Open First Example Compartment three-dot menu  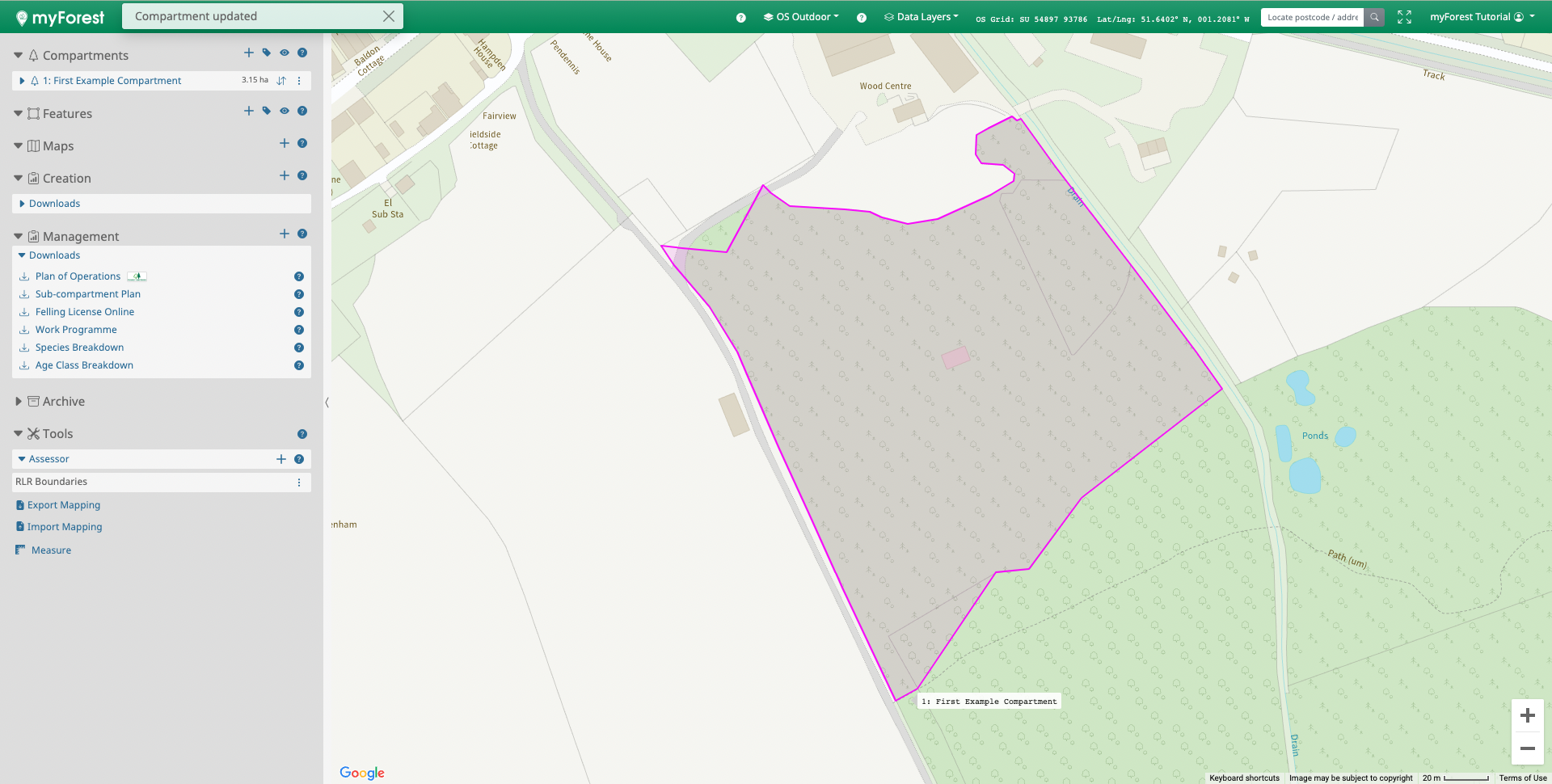click(x=299, y=81)
